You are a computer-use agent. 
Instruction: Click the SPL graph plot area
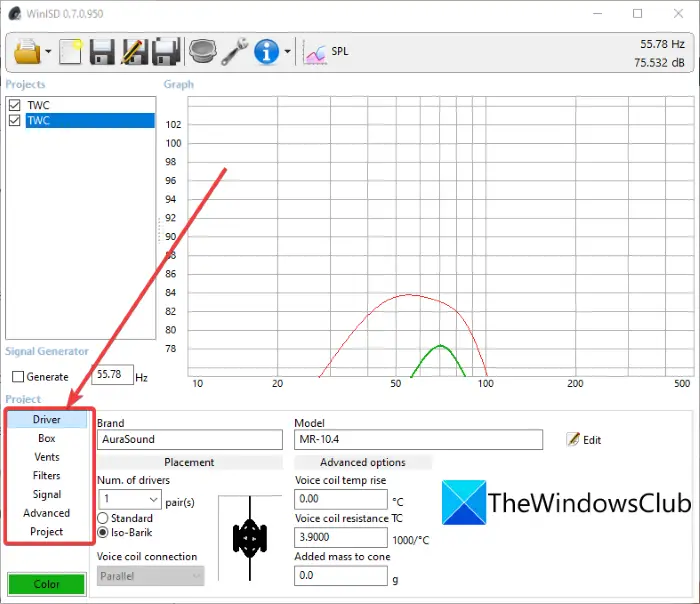(x=441, y=237)
